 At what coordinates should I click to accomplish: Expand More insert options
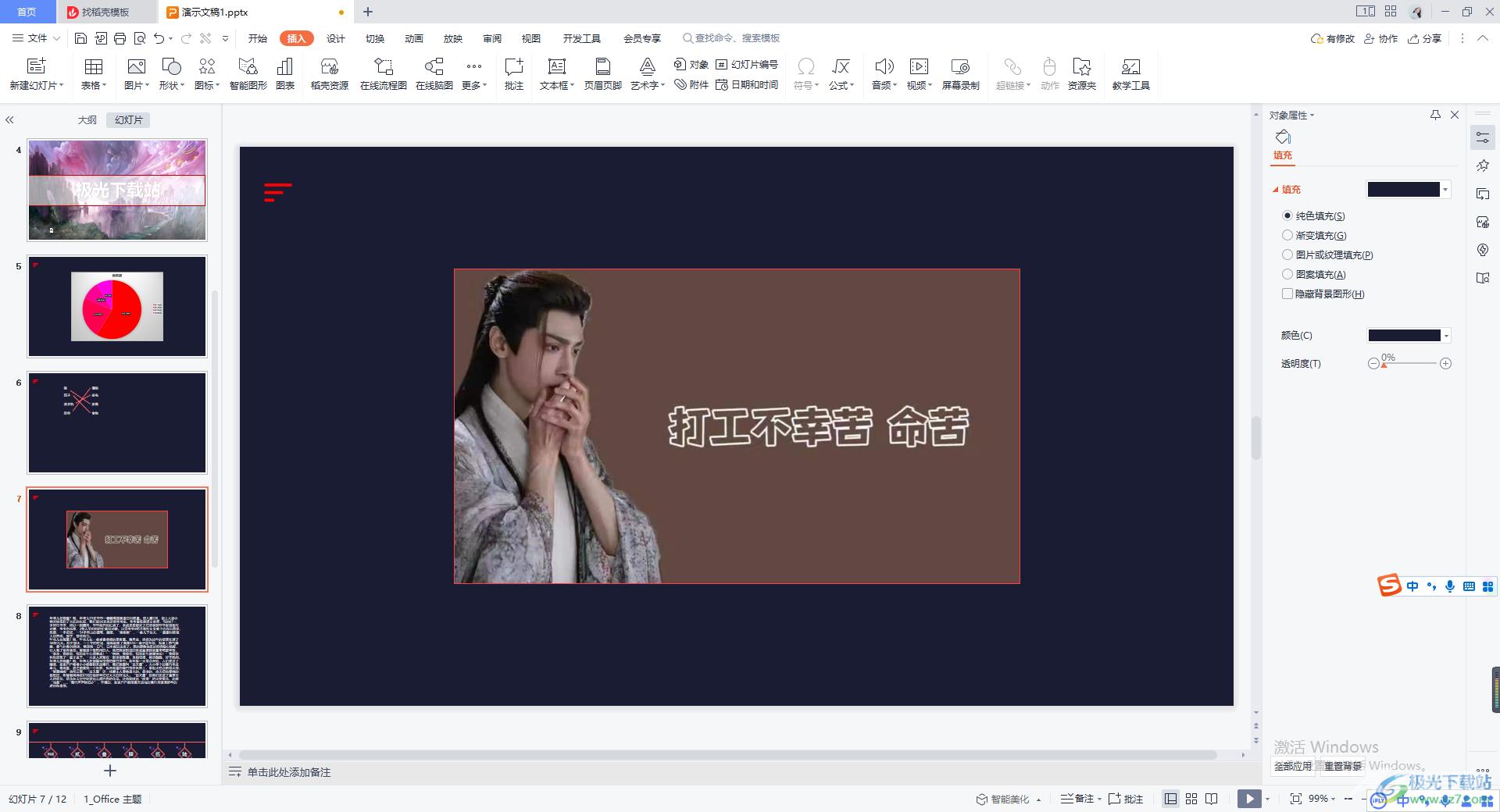[473, 74]
